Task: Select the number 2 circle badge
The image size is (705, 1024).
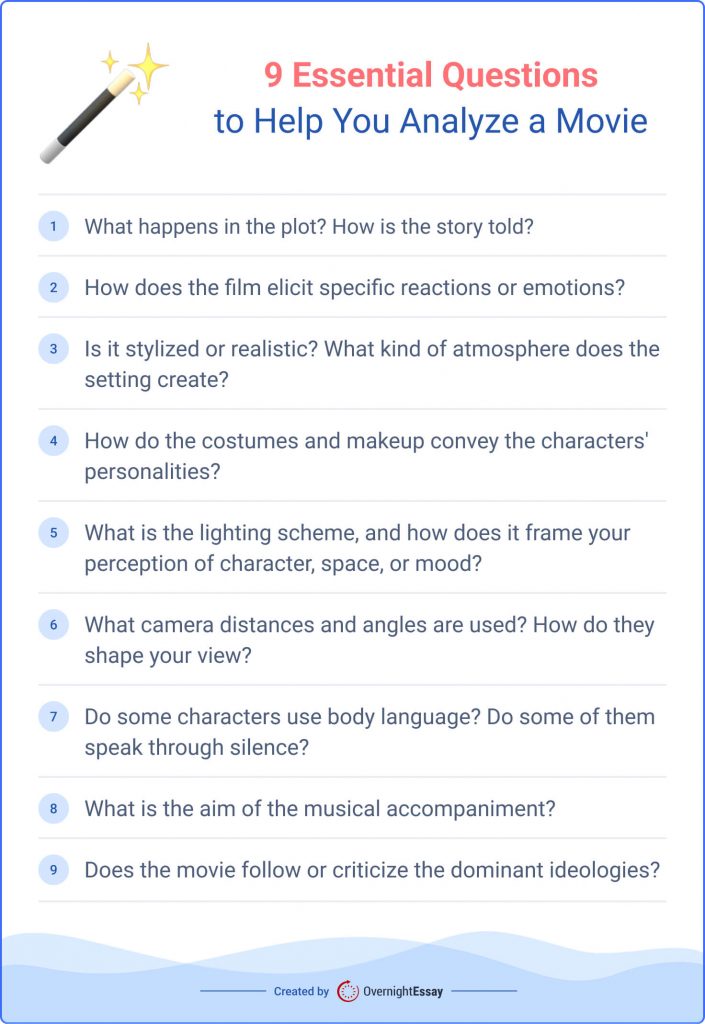Action: (x=54, y=288)
